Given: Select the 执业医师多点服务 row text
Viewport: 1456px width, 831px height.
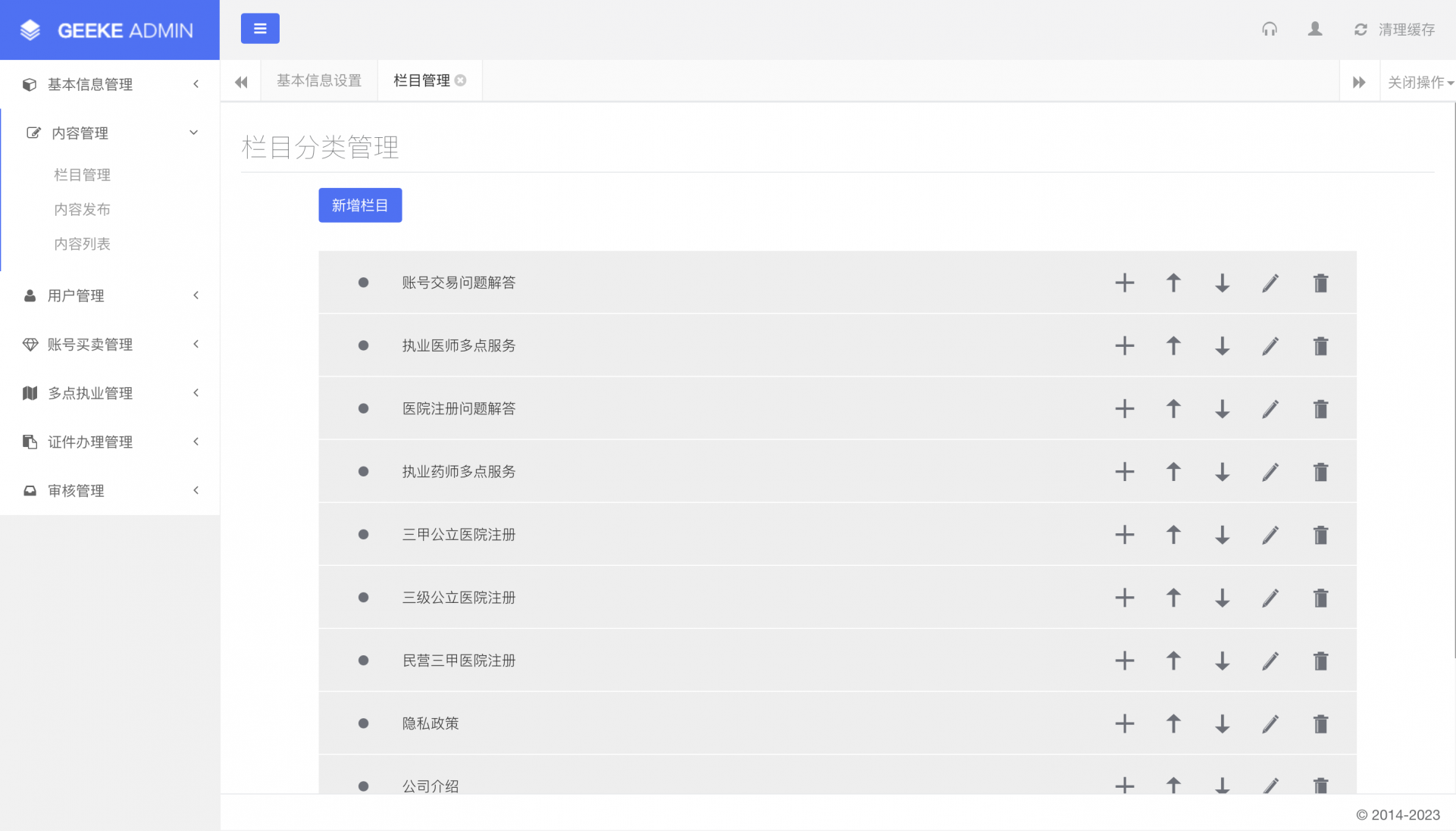Looking at the screenshot, I should (x=459, y=345).
